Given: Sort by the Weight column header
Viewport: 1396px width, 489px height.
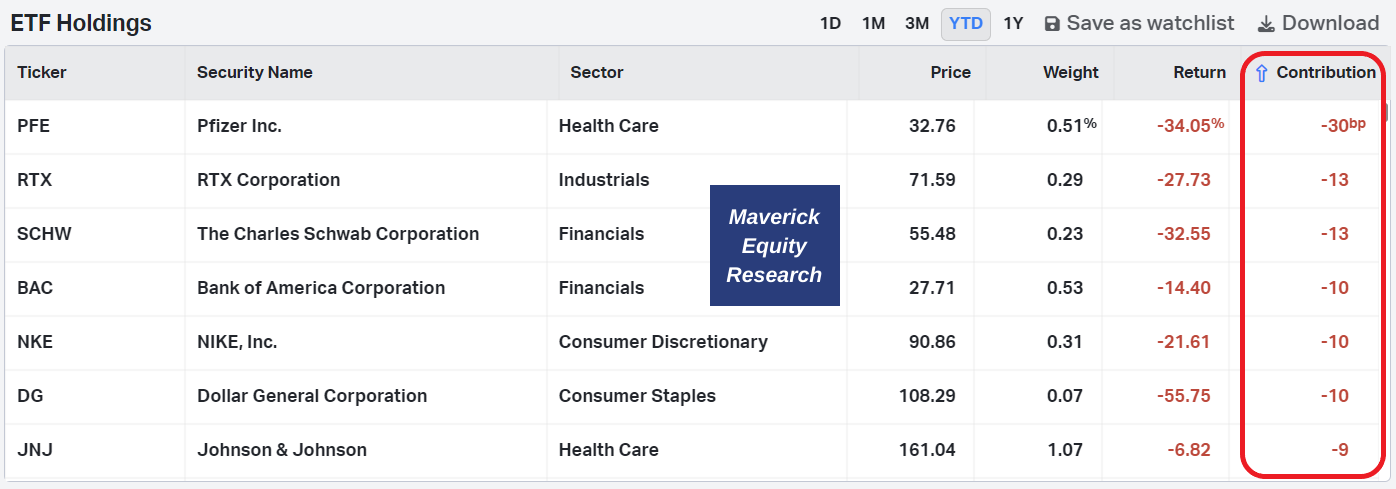Looking at the screenshot, I should point(1071,72).
